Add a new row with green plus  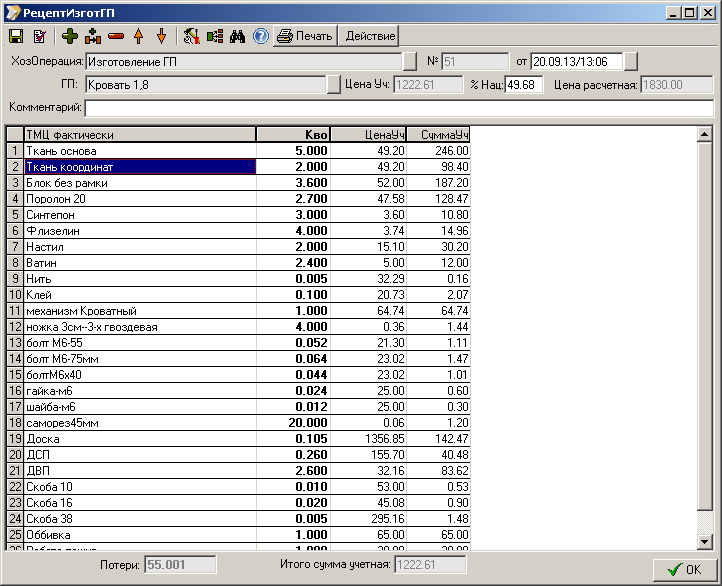coord(70,36)
